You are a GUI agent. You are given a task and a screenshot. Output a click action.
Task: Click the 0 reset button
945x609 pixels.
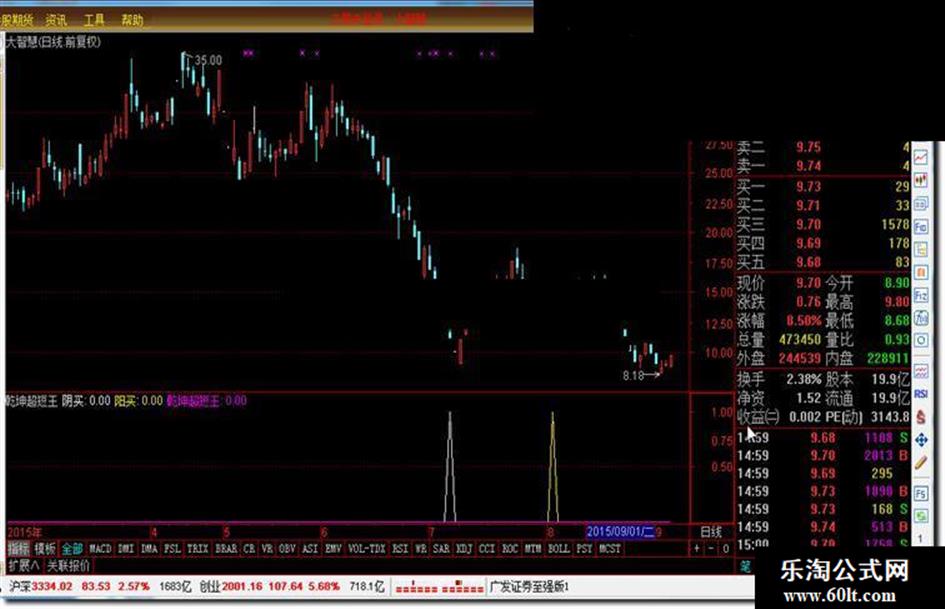726,549
